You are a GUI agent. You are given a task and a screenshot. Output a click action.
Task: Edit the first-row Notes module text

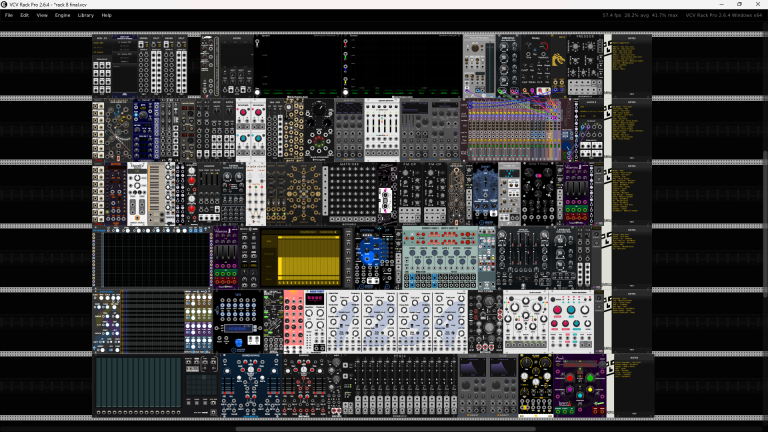click(x=632, y=65)
